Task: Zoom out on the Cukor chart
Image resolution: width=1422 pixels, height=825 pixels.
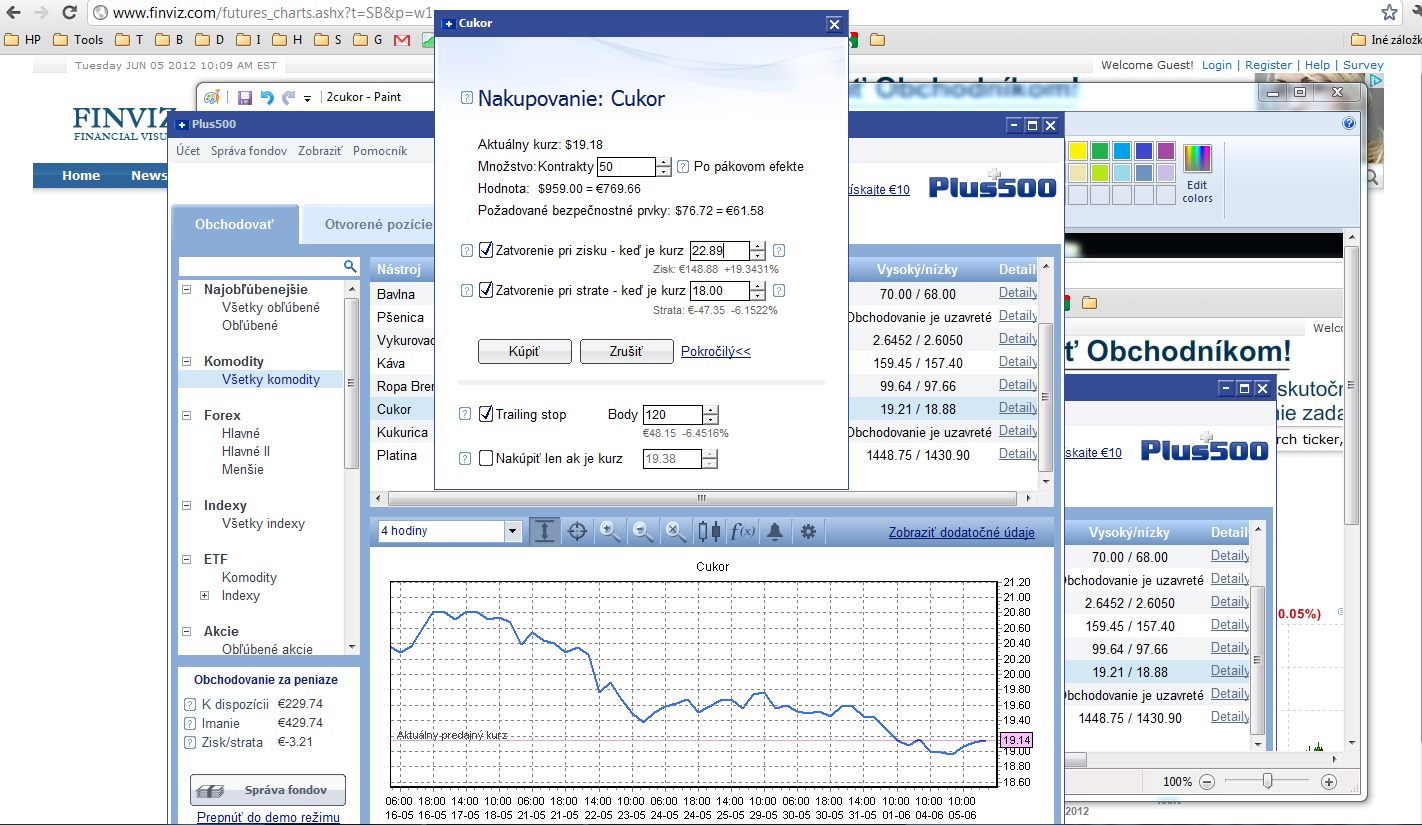Action: click(643, 531)
